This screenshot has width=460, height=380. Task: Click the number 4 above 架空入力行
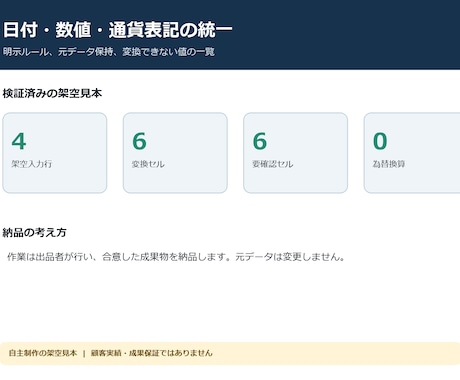(x=19, y=141)
